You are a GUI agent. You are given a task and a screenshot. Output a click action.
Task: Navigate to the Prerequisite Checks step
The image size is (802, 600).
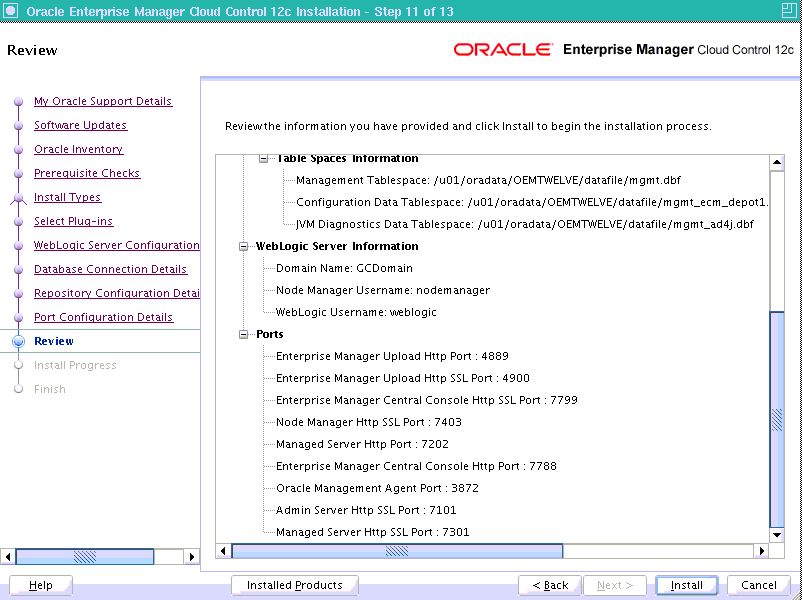click(87, 173)
